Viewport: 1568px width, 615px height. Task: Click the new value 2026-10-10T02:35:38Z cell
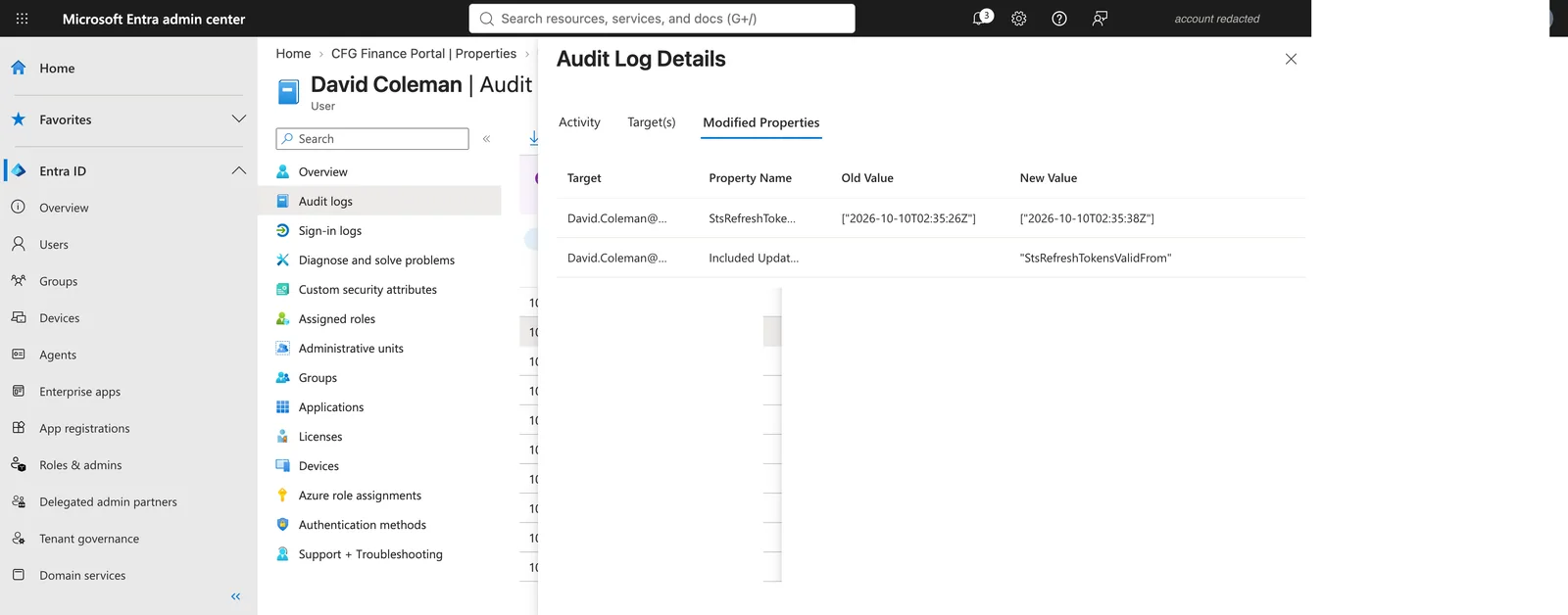(x=1087, y=218)
